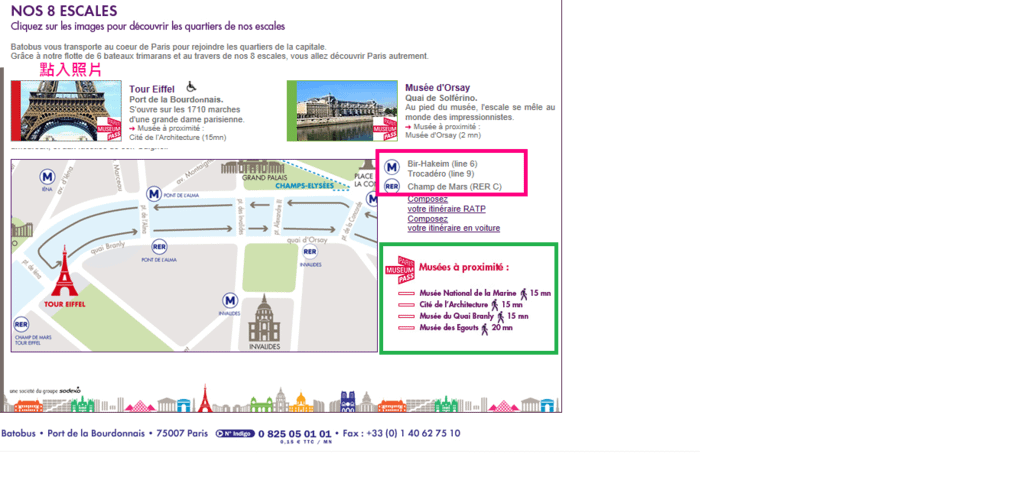
Task: Click Bir-Hakeim (line 6) text
Action: [x=443, y=164]
